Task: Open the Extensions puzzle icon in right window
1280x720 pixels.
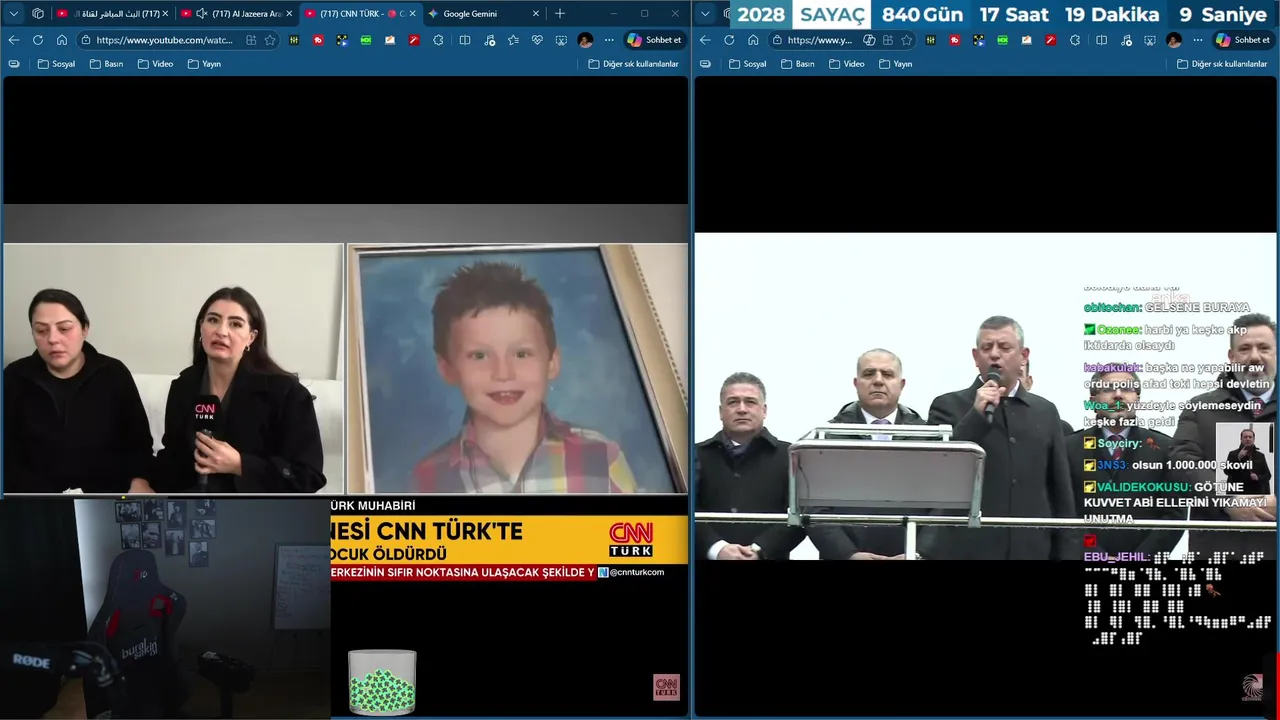Action: tap(1074, 40)
